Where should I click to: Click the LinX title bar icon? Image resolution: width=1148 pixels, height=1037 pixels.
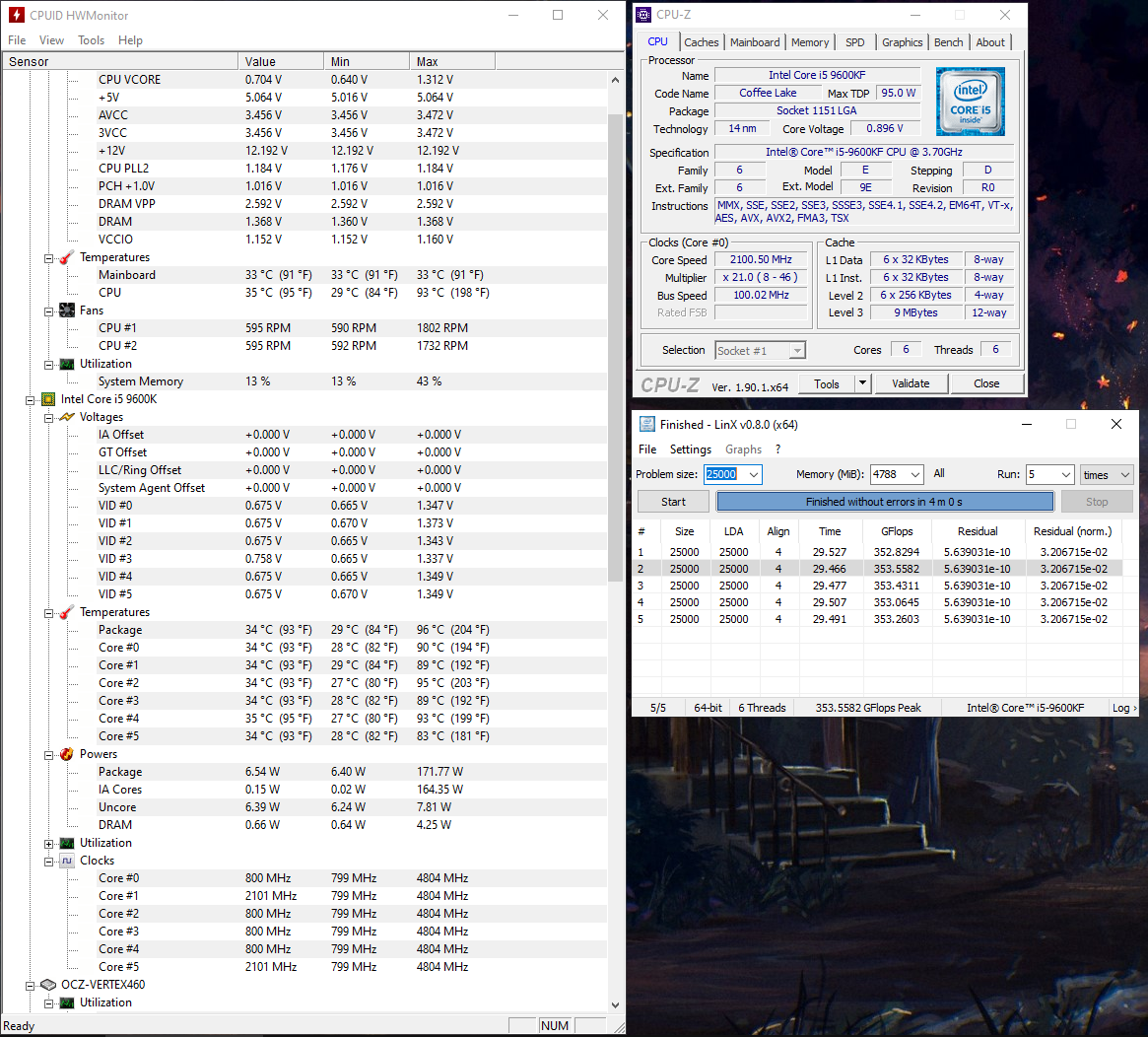(647, 424)
